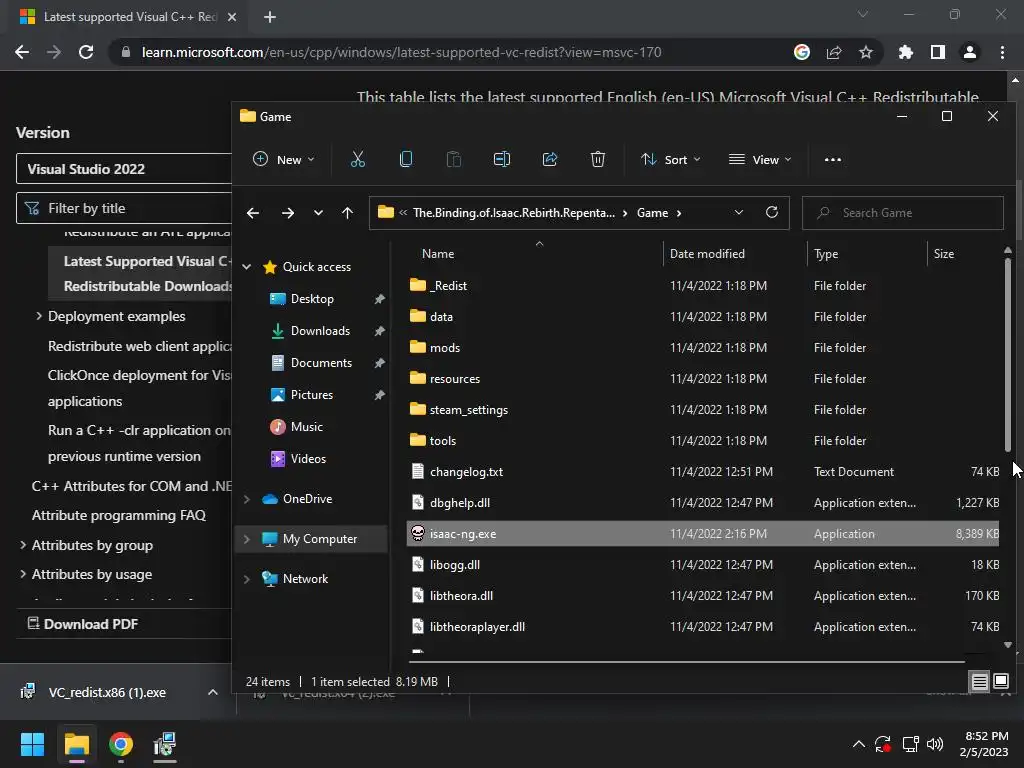Sort files by the Name column header
The width and height of the screenshot is (1024, 768).
click(438, 253)
